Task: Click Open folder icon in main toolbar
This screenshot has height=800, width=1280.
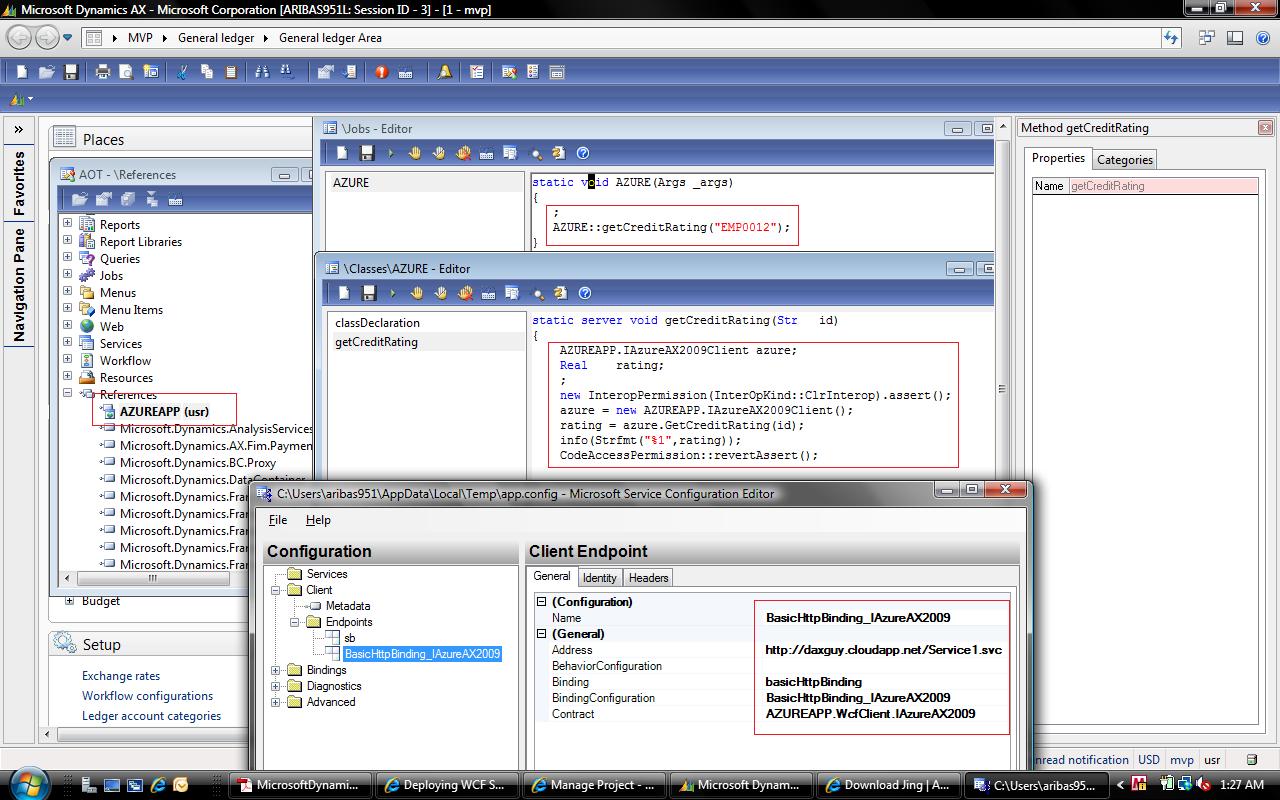Action: coord(46,72)
